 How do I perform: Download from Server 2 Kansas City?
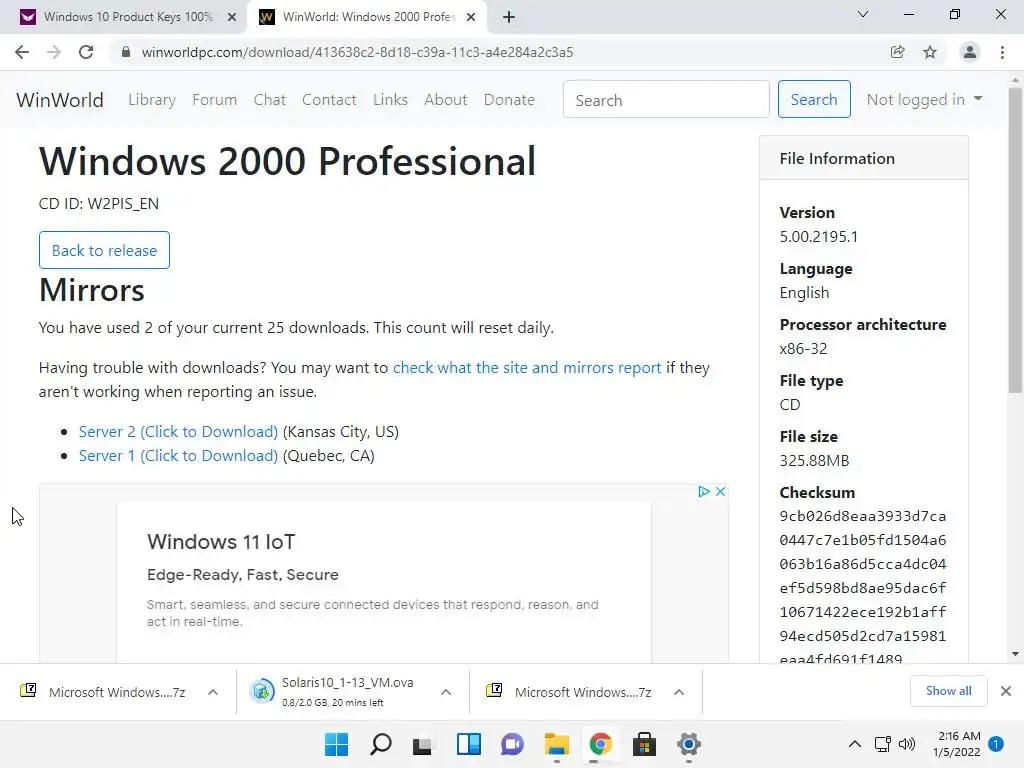178,432
